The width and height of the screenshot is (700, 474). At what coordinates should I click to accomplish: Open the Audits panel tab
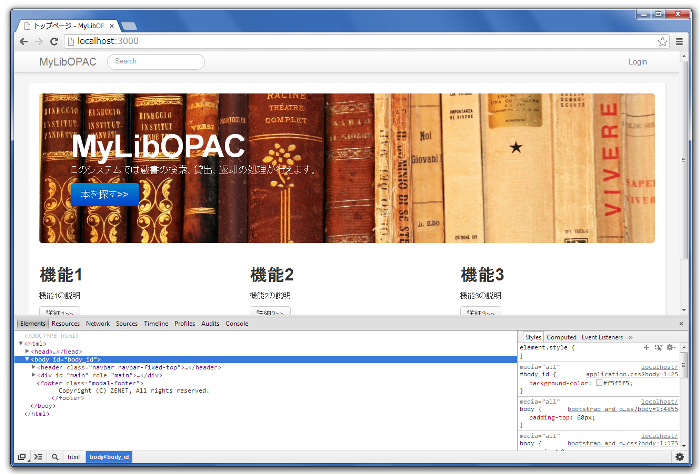(x=210, y=324)
